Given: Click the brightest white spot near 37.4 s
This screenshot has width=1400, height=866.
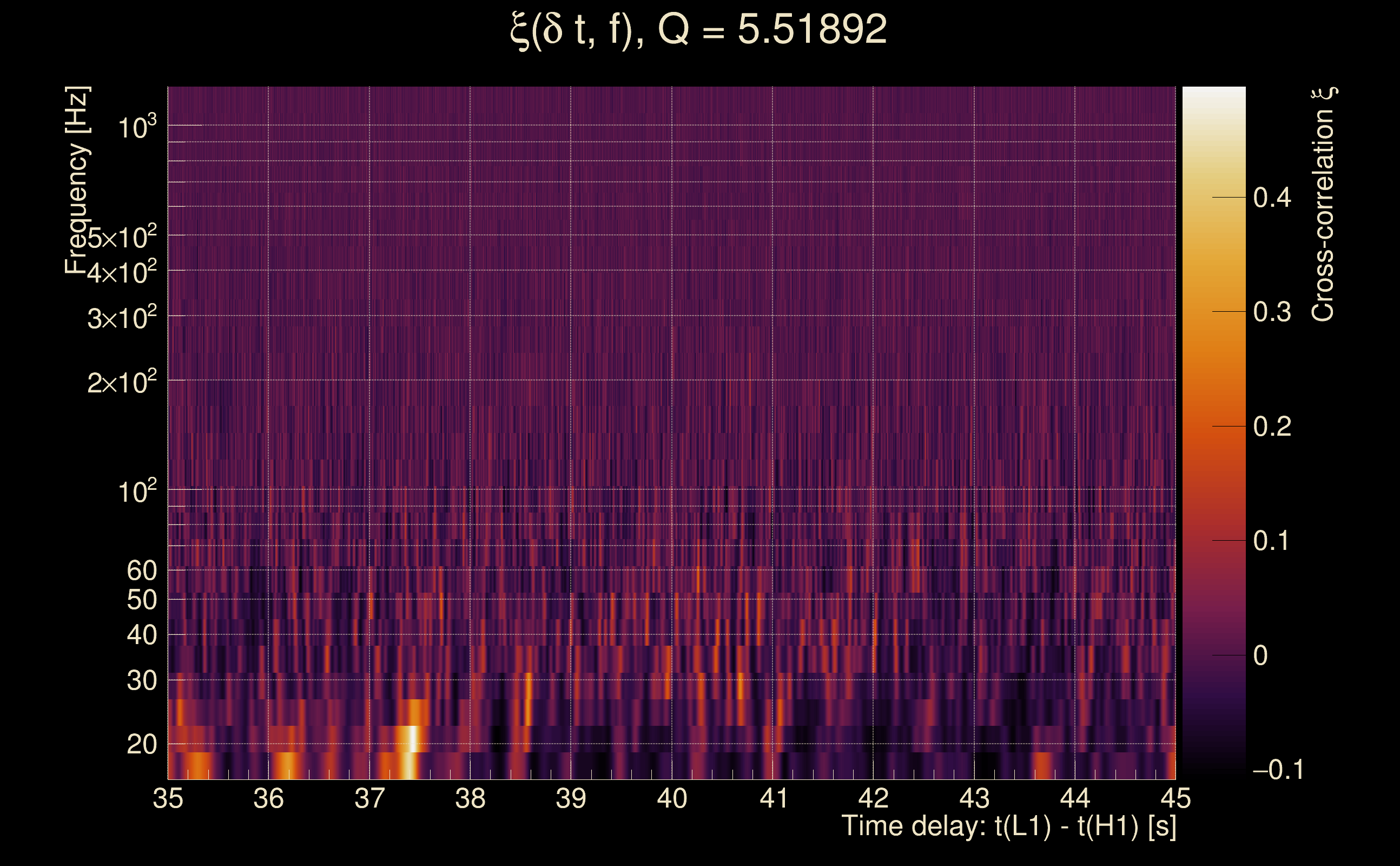Looking at the screenshot, I should point(412,739).
